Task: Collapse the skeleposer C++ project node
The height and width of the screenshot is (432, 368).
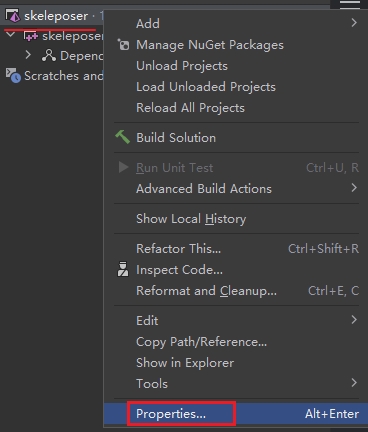Action: click(x=11, y=34)
